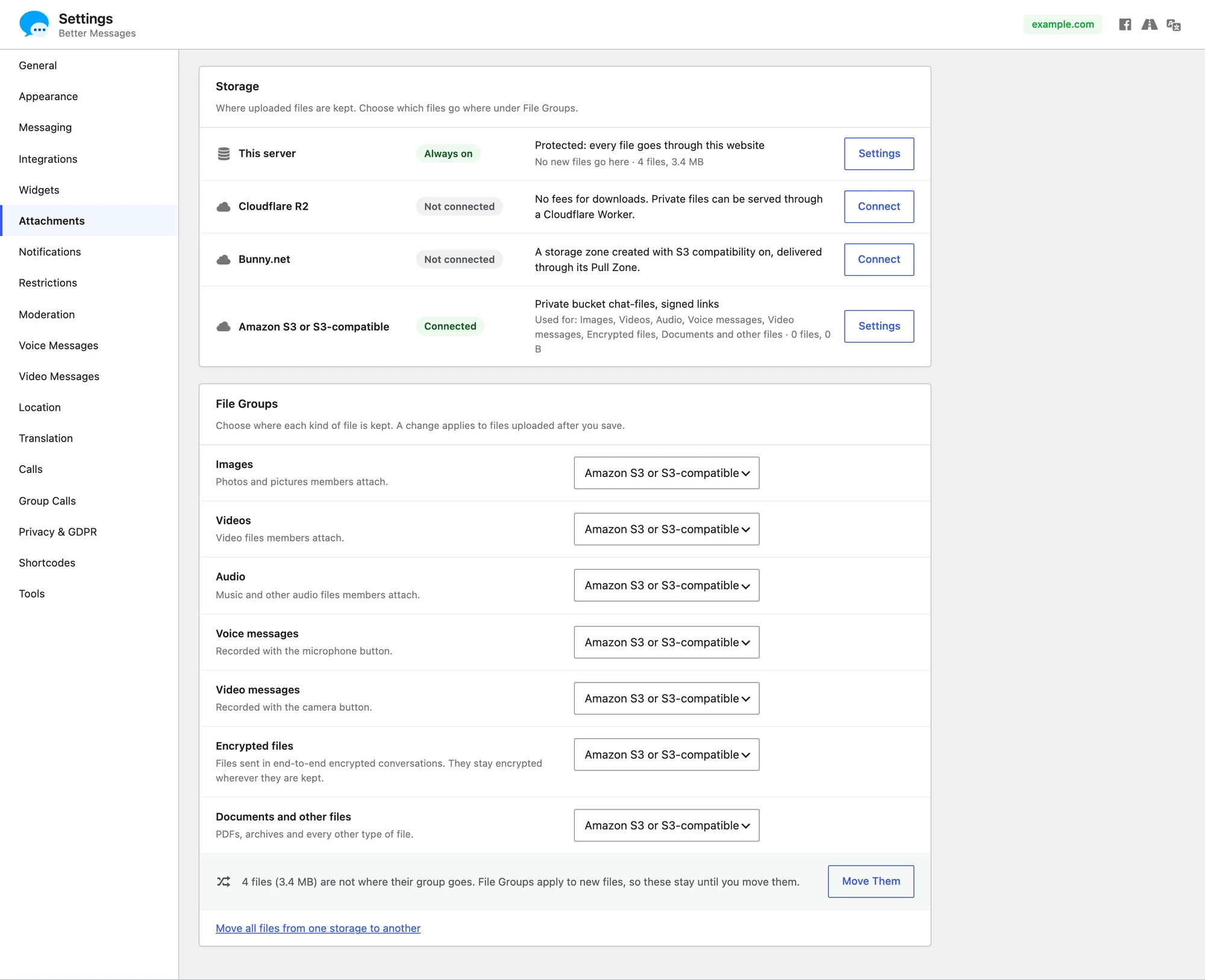Viewport: 1205px width, 980px height.
Task: Click 'No new files go here' text
Action: 582,162
